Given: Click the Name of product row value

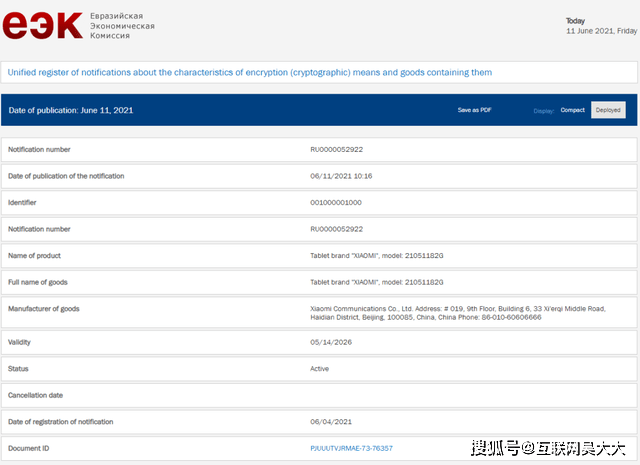Looking at the screenshot, I should [377, 256].
